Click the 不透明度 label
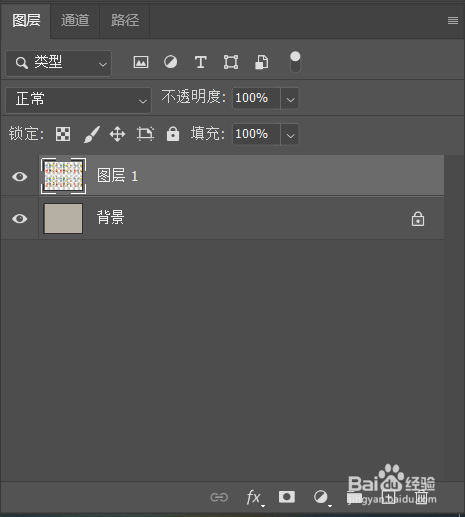Screen dimensions: 465x517 pyautogui.click(x=194, y=97)
